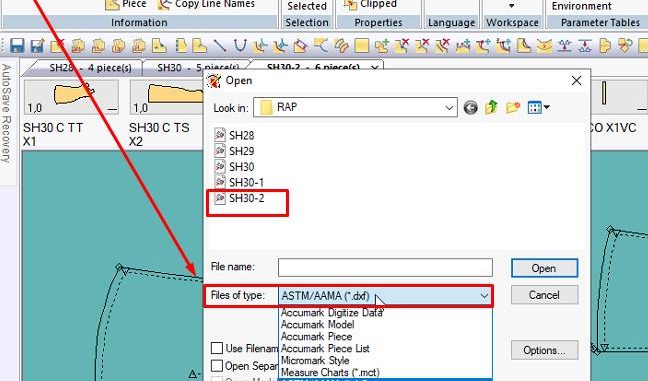Click the Selected button in Selection group
This screenshot has height=381, width=648.
[307, 6]
